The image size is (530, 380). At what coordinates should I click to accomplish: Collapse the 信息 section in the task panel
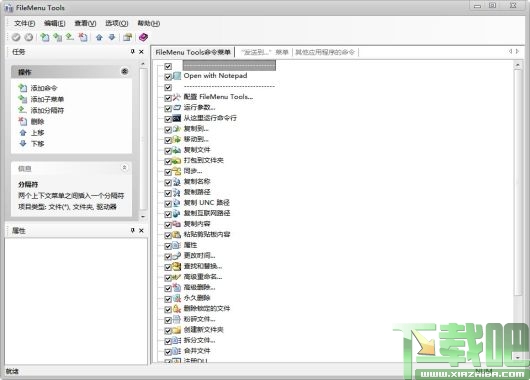[124, 167]
